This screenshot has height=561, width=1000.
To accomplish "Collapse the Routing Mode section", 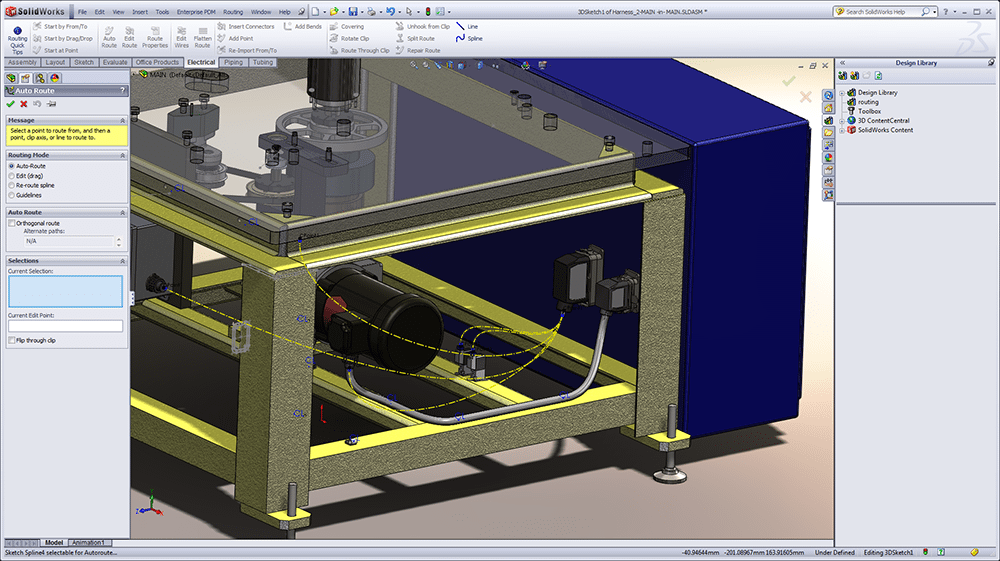I will [x=122, y=155].
